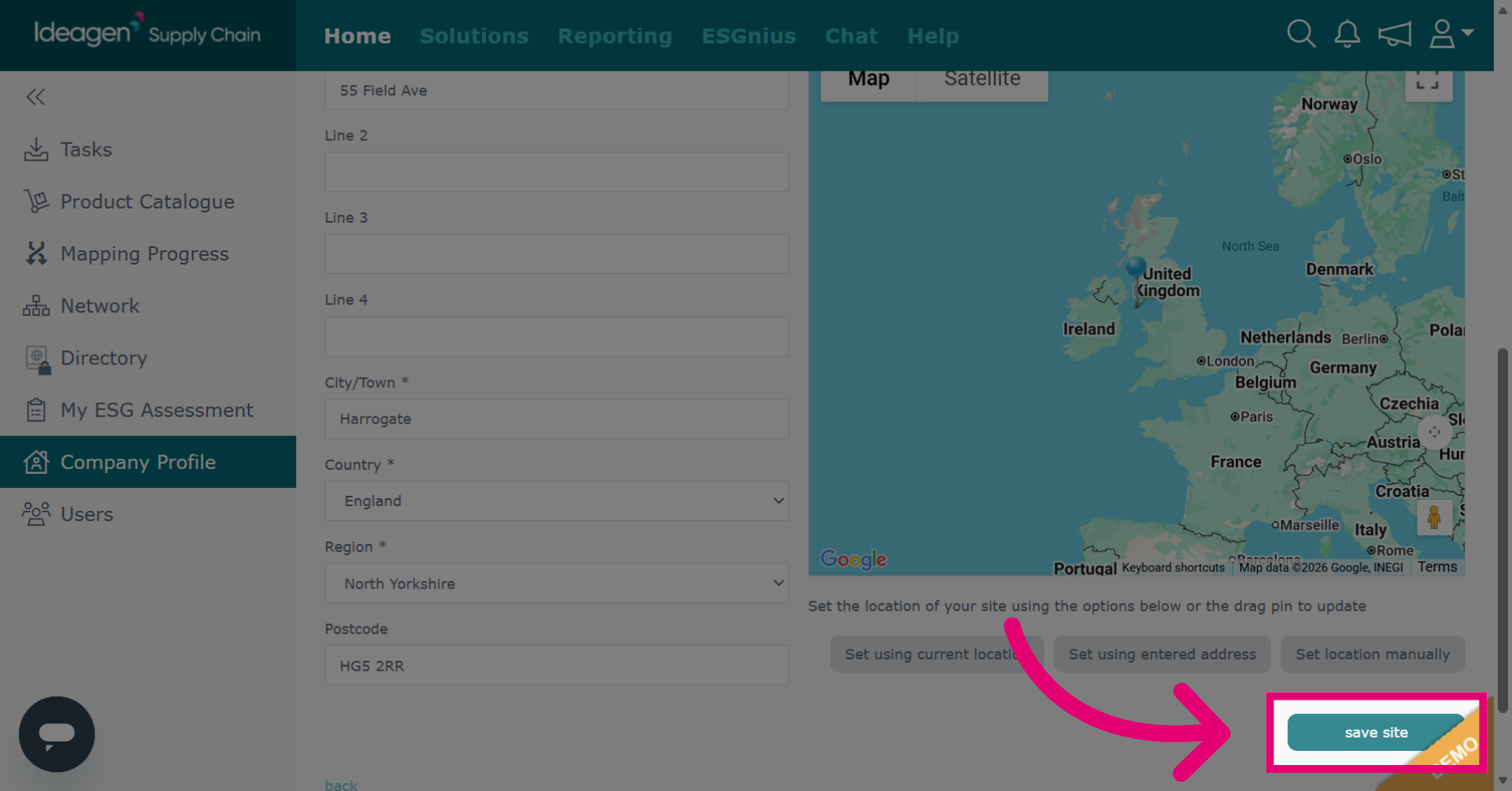The image size is (1512, 791).
Task: Open the ESGnius menu
Action: click(x=749, y=36)
